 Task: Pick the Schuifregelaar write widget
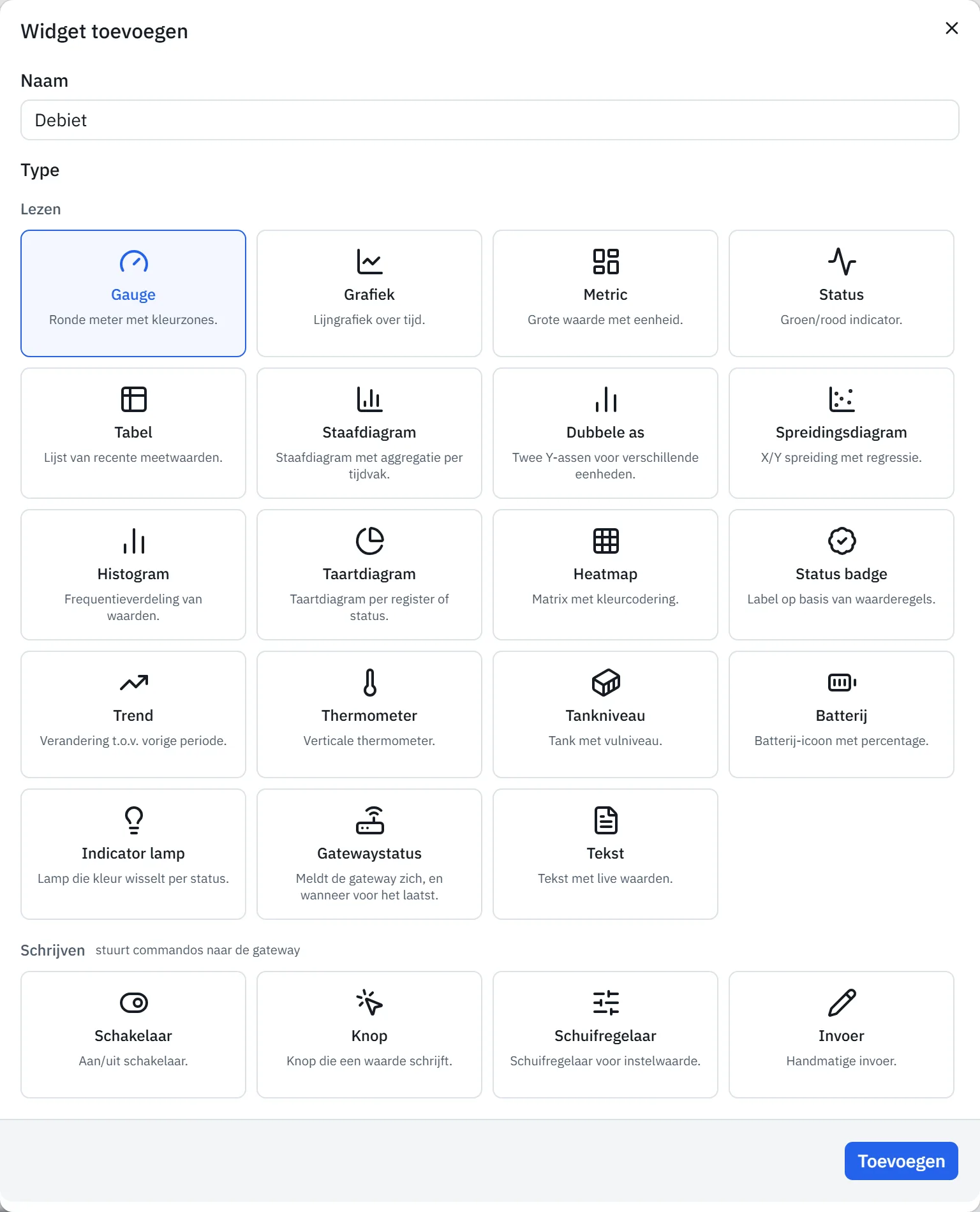click(605, 1035)
